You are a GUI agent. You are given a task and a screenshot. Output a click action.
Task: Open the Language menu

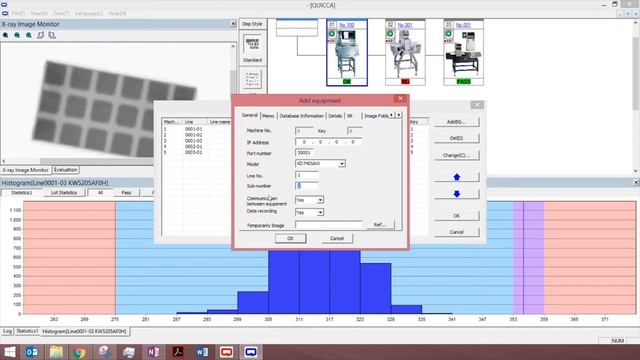point(89,13)
